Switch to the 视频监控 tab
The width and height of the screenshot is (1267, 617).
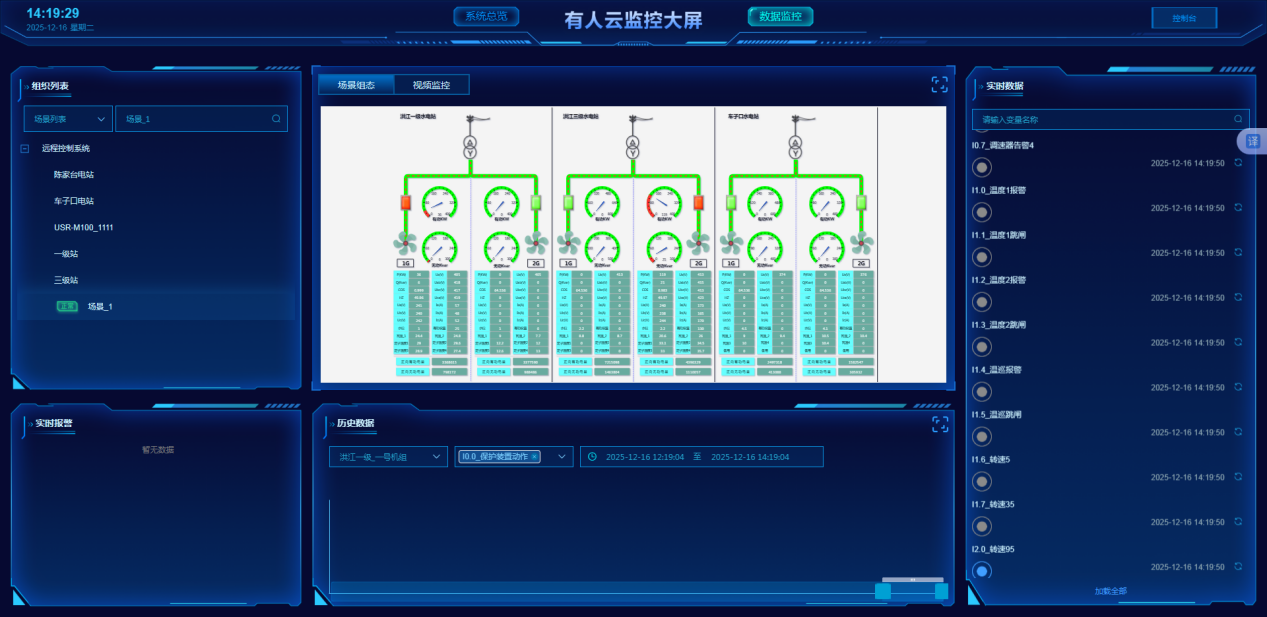pos(431,85)
